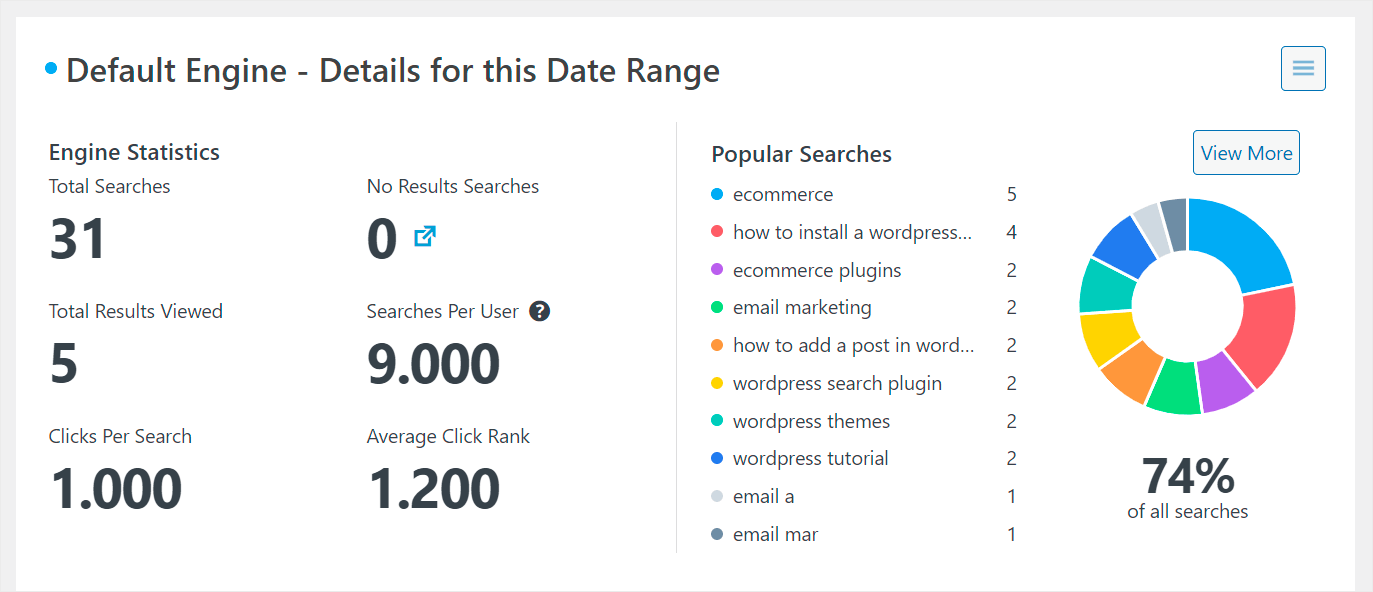This screenshot has width=1373, height=592.
Task: Click the purple ecommerce plugins legend dot
Action: click(717, 270)
